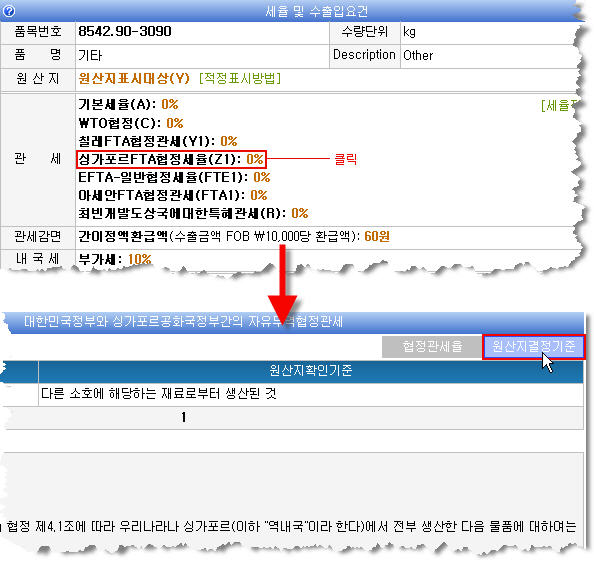This screenshot has width=594, height=563.
Task: Select the row '다른 소호에 해당하는 재료로부터 생산된 것'
Action: tap(292, 394)
